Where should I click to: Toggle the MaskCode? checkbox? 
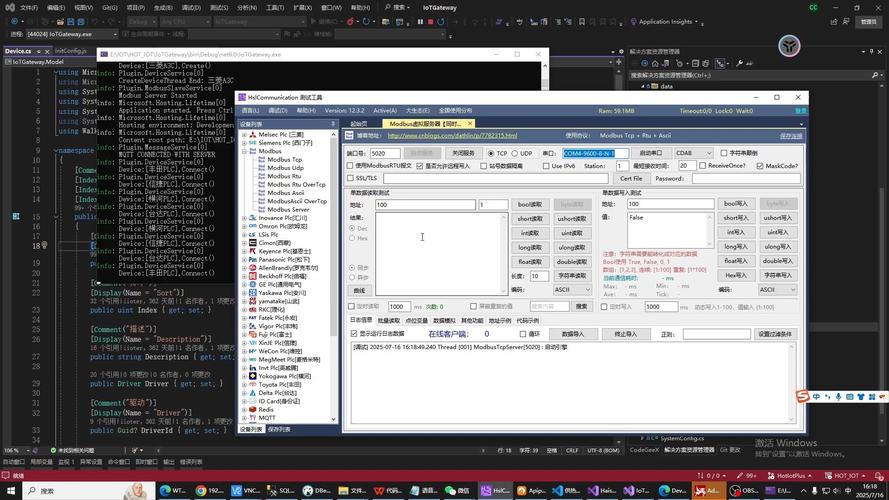pyautogui.click(x=759, y=166)
